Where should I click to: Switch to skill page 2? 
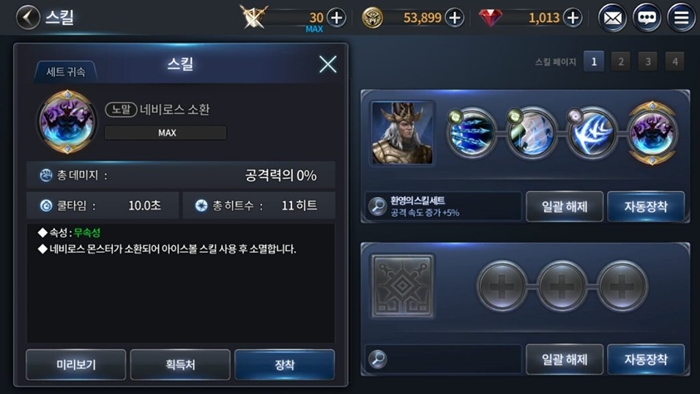pos(621,62)
